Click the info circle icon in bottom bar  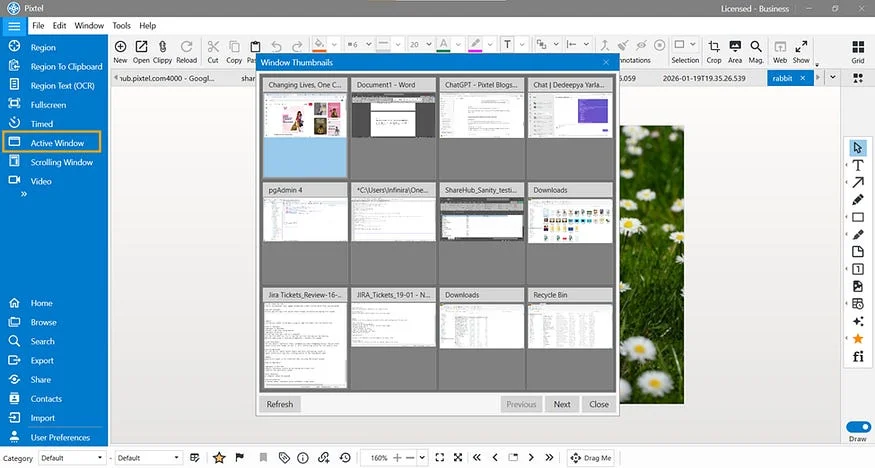(303, 458)
